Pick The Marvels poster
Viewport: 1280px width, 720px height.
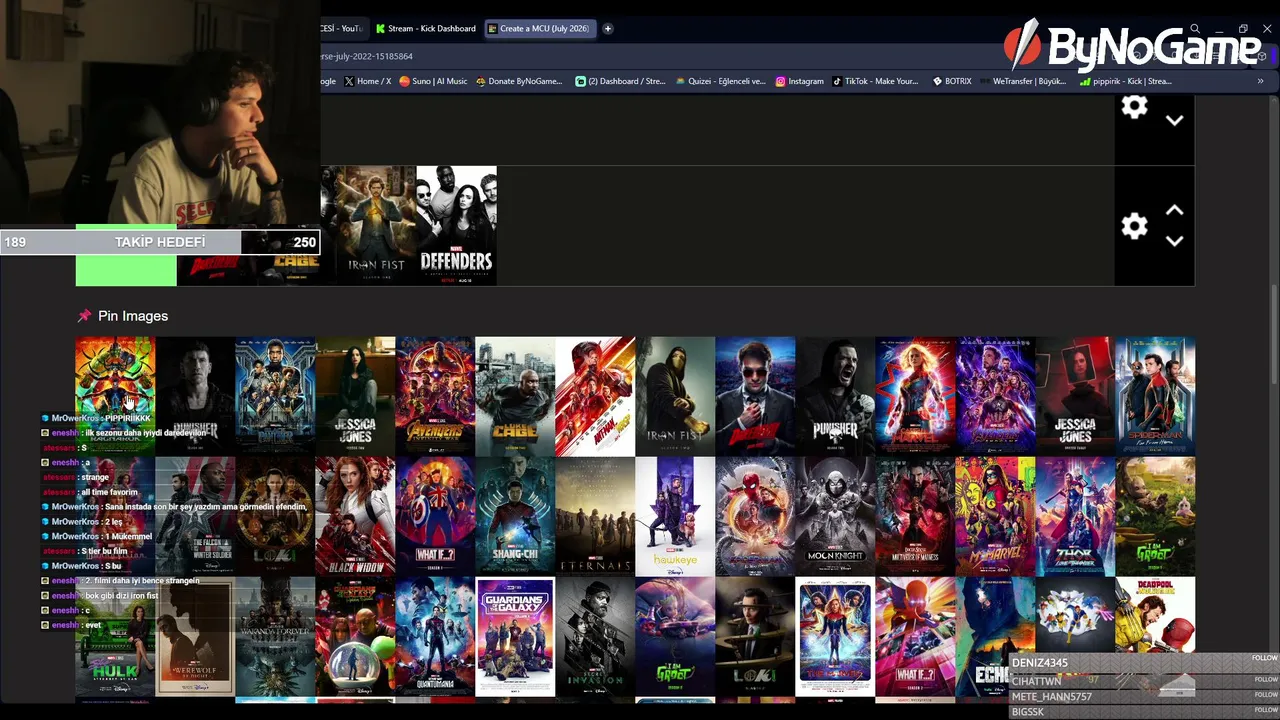coord(835,636)
